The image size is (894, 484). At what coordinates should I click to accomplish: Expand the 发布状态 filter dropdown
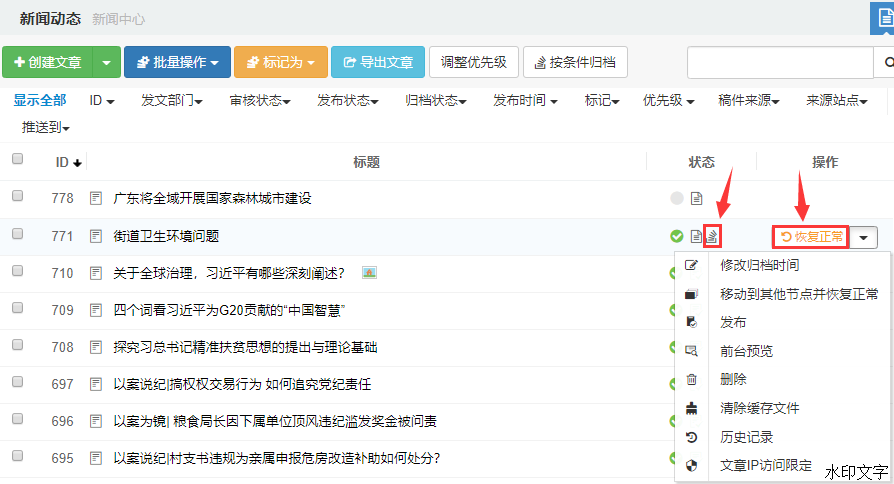coord(347,100)
